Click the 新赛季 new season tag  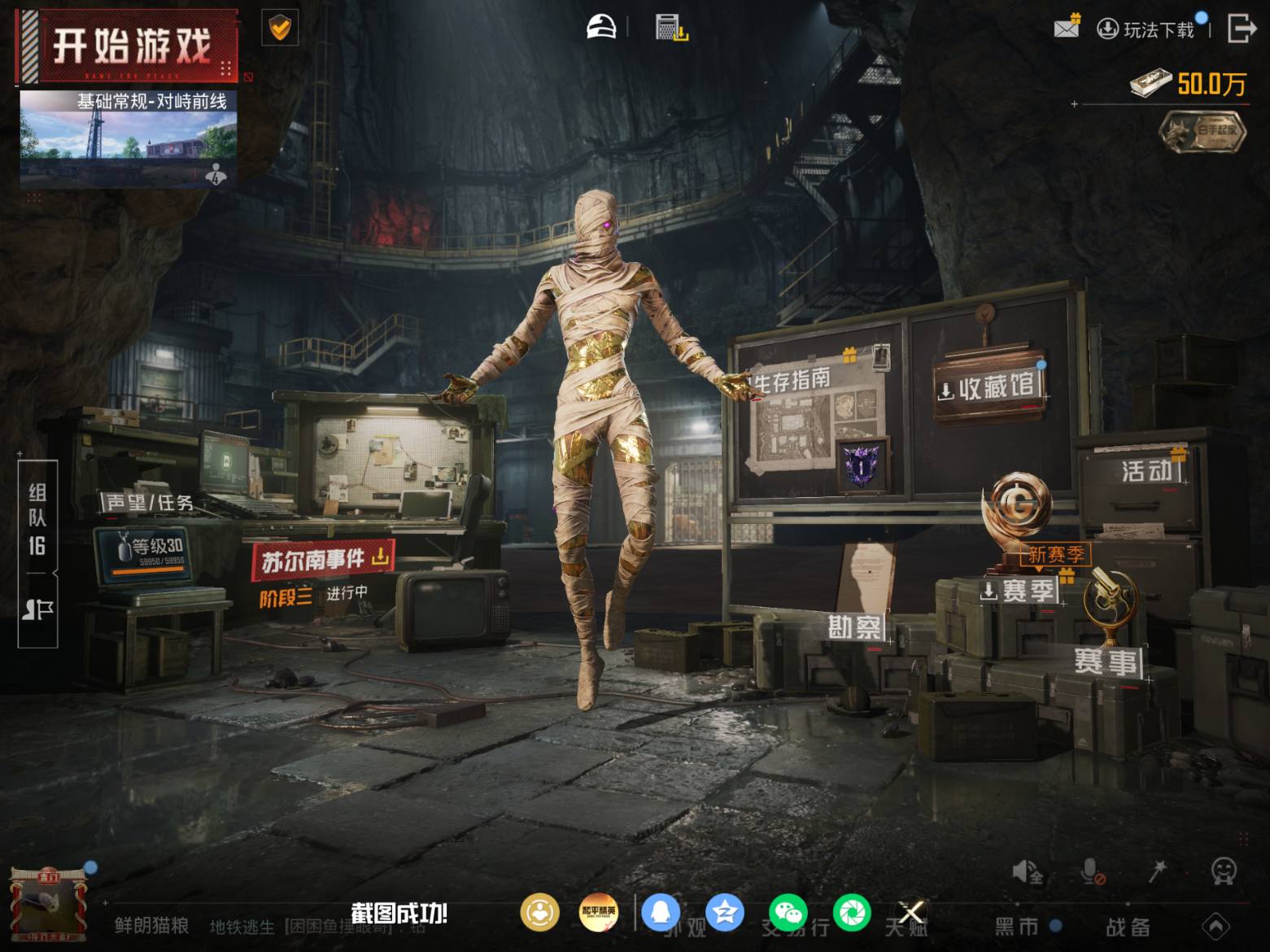click(x=1055, y=555)
